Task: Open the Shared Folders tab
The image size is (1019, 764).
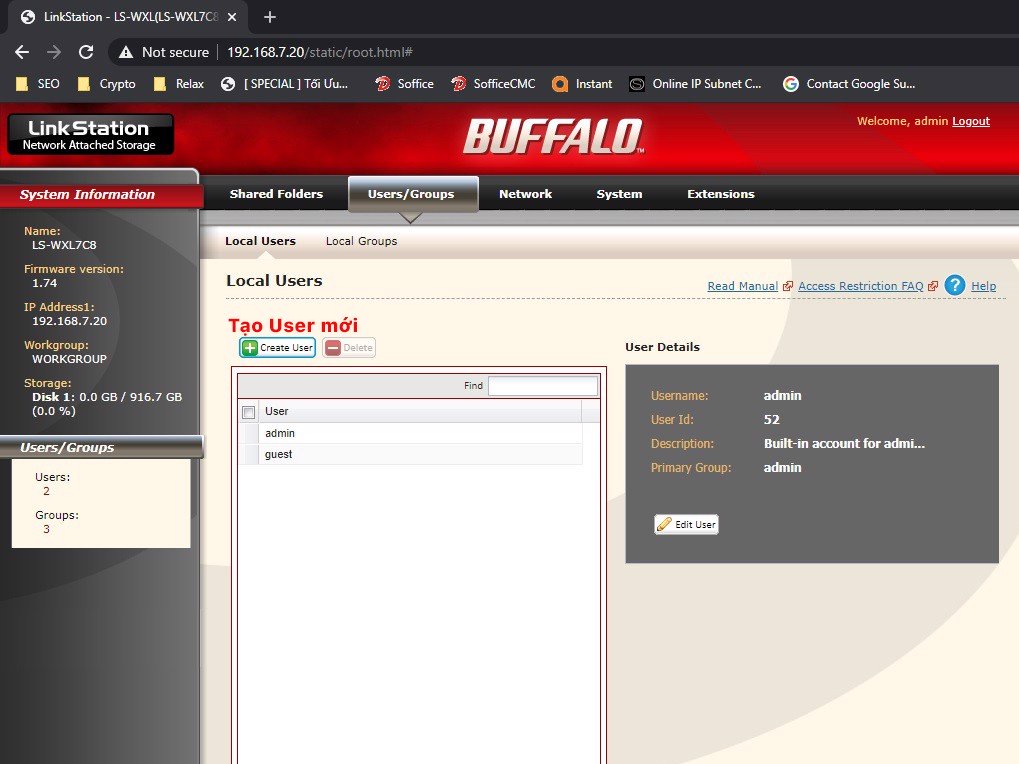Action: pos(276,194)
